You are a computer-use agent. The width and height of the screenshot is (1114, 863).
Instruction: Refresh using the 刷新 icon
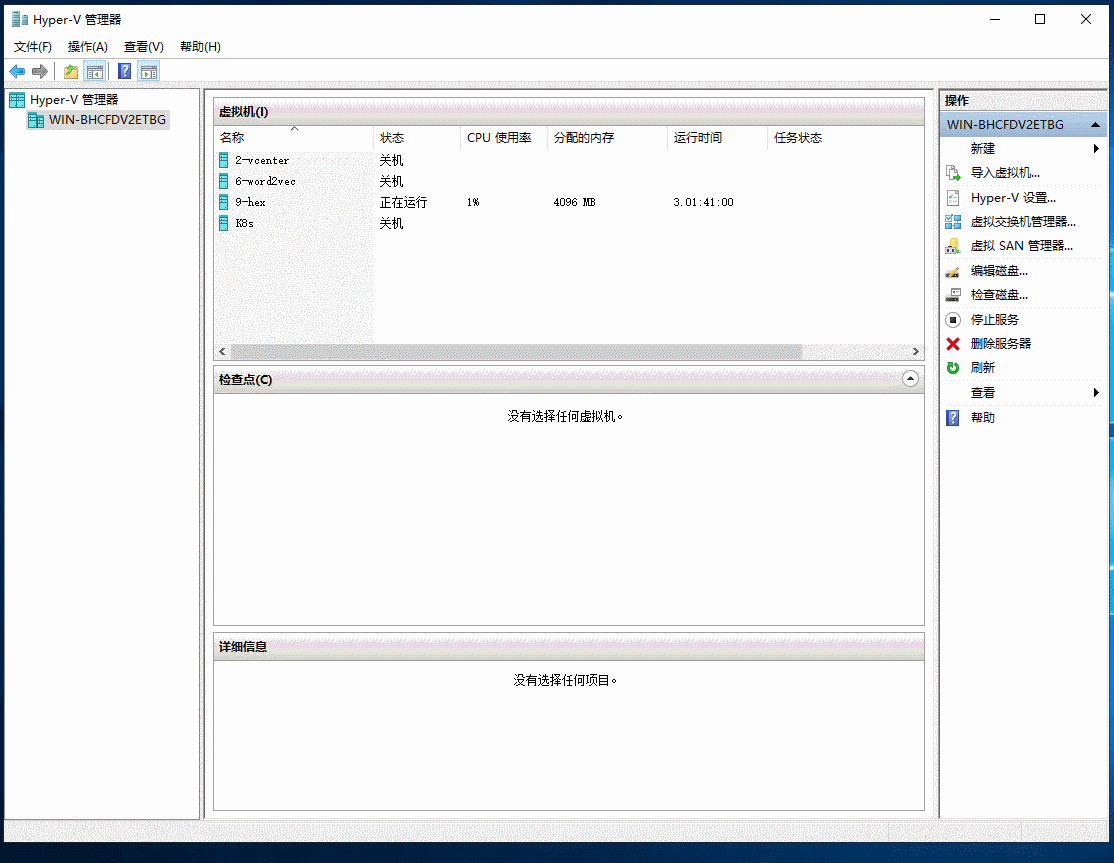[x=953, y=367]
